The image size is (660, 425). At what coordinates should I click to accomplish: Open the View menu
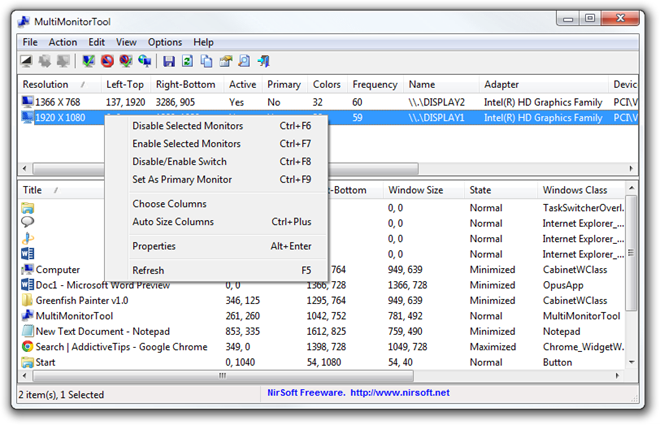(x=126, y=42)
